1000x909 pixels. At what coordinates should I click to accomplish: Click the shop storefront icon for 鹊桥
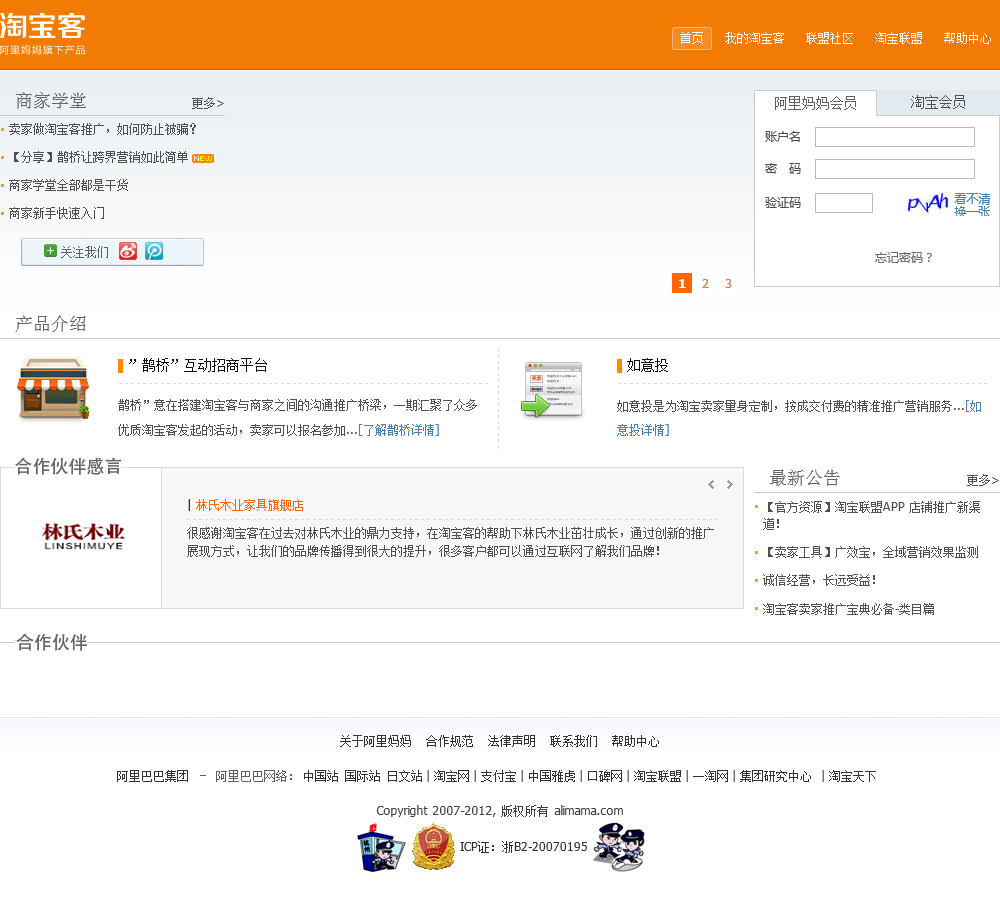(x=54, y=388)
